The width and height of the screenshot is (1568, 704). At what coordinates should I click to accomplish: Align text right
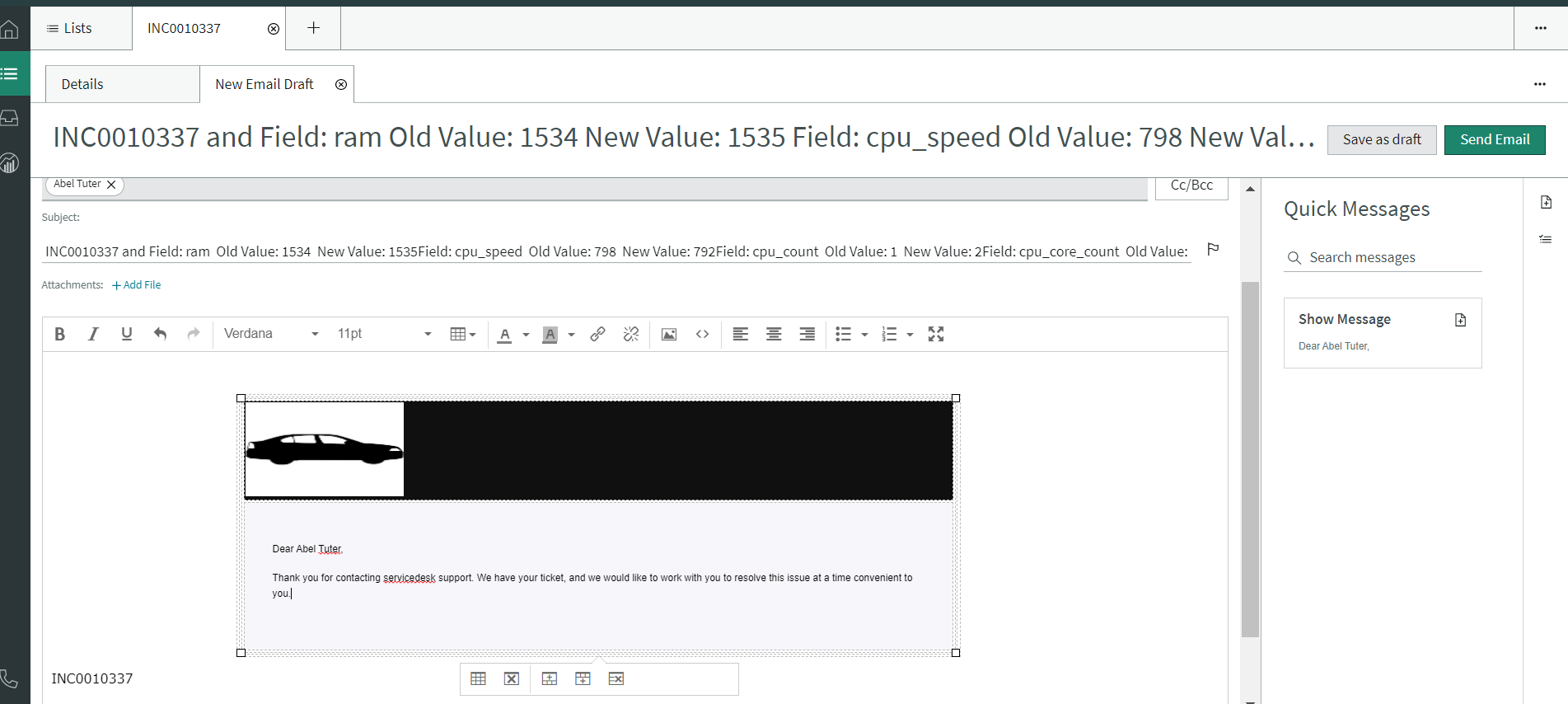[807, 334]
